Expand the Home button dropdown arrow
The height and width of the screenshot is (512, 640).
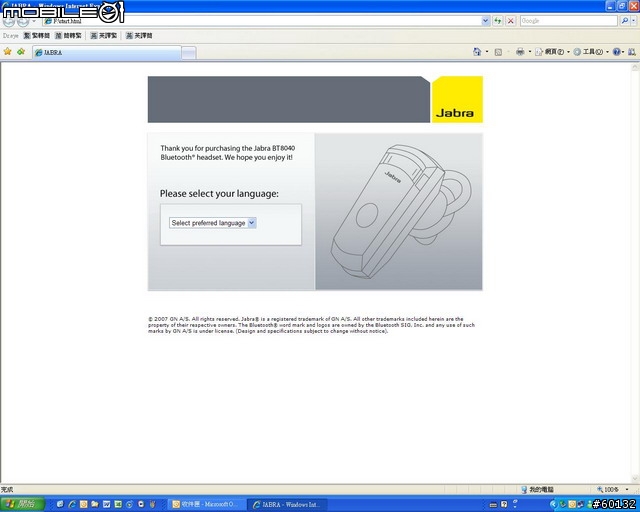(x=487, y=52)
